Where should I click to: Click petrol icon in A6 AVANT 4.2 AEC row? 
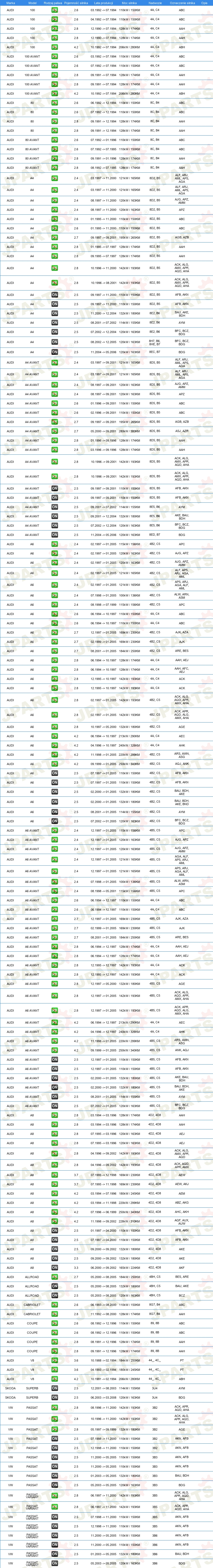[x=55, y=1022]
